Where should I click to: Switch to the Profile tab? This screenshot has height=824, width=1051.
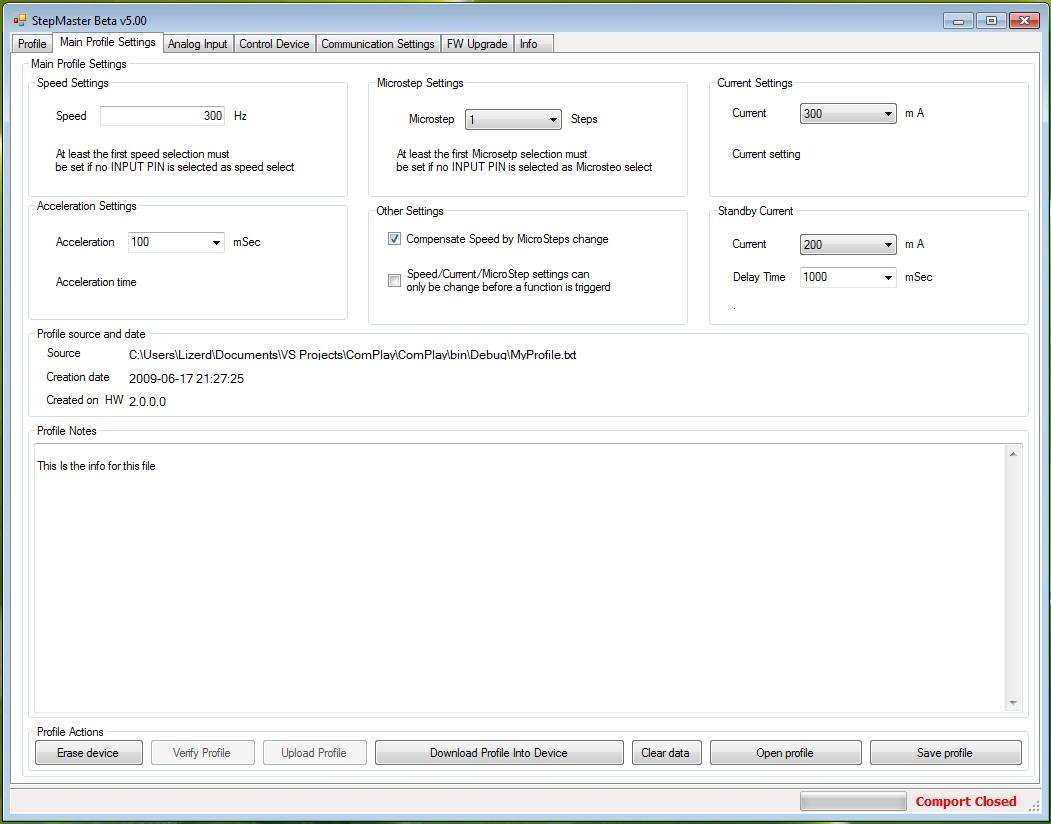coord(32,44)
